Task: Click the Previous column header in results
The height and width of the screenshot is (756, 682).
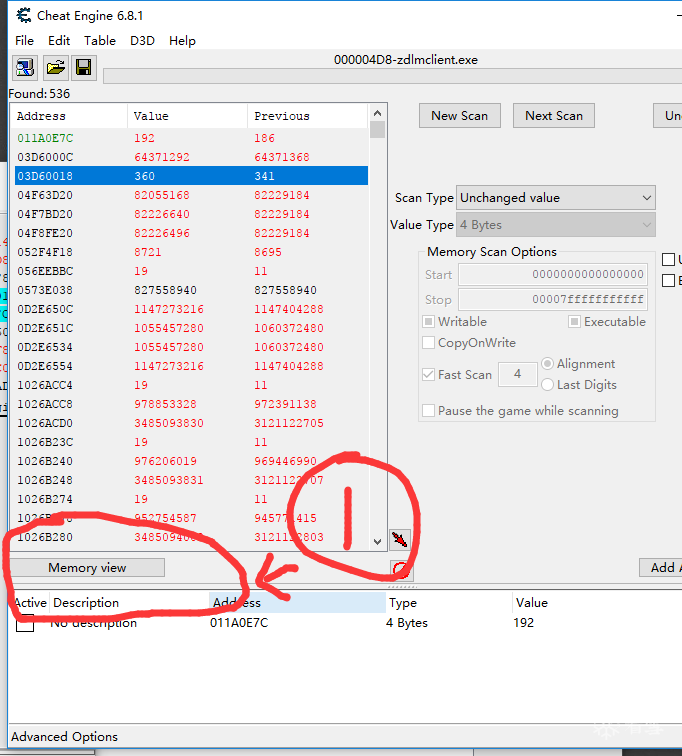Action: pyautogui.click(x=308, y=116)
